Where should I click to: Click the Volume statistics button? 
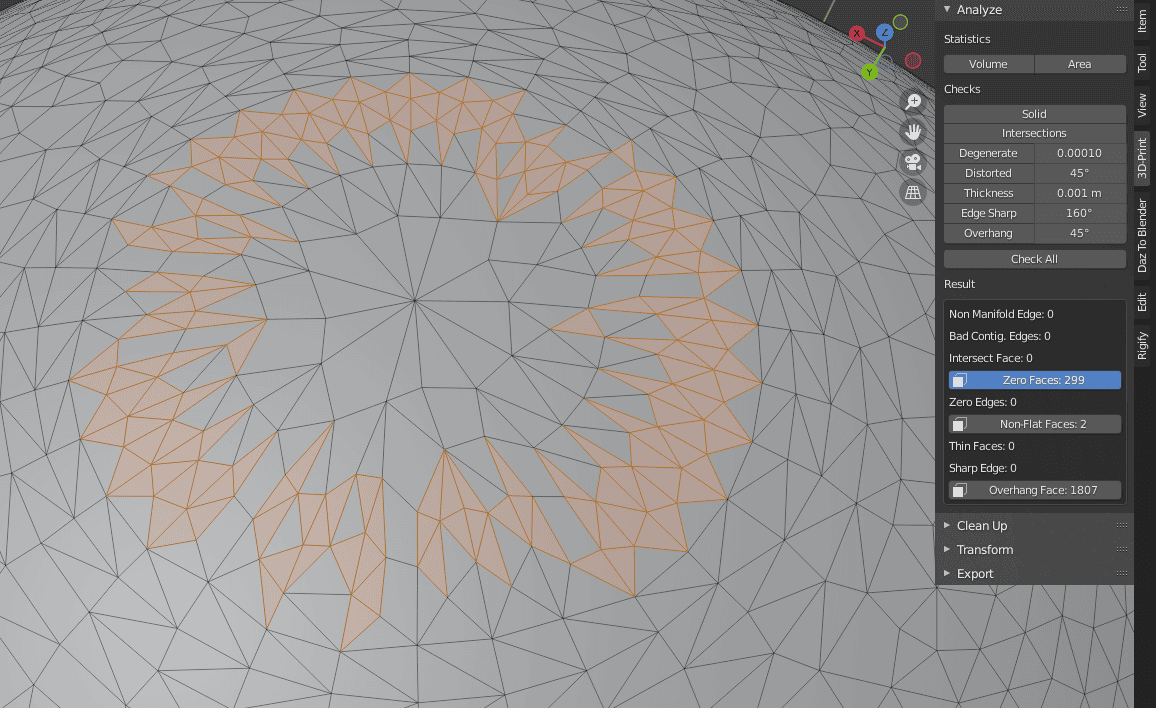pos(988,63)
